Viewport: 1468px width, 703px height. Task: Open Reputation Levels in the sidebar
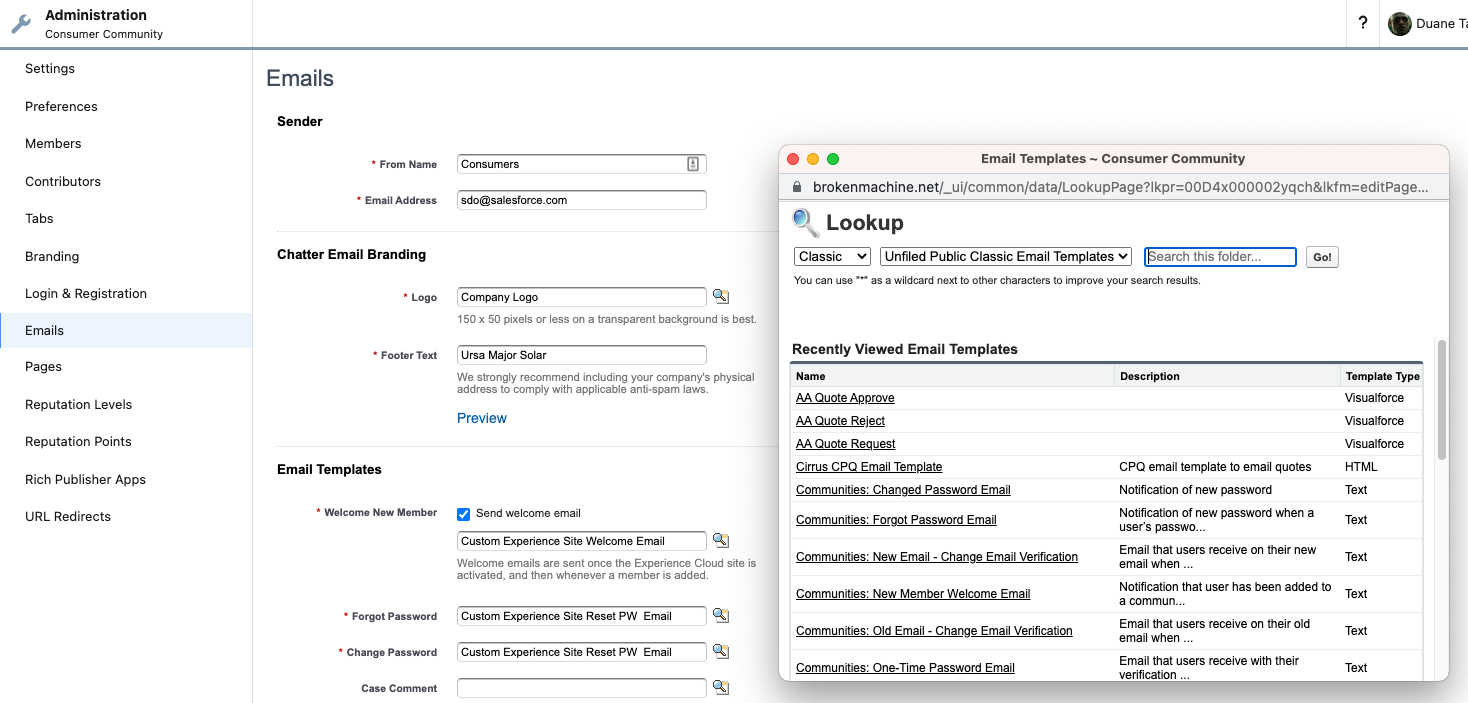click(78, 404)
